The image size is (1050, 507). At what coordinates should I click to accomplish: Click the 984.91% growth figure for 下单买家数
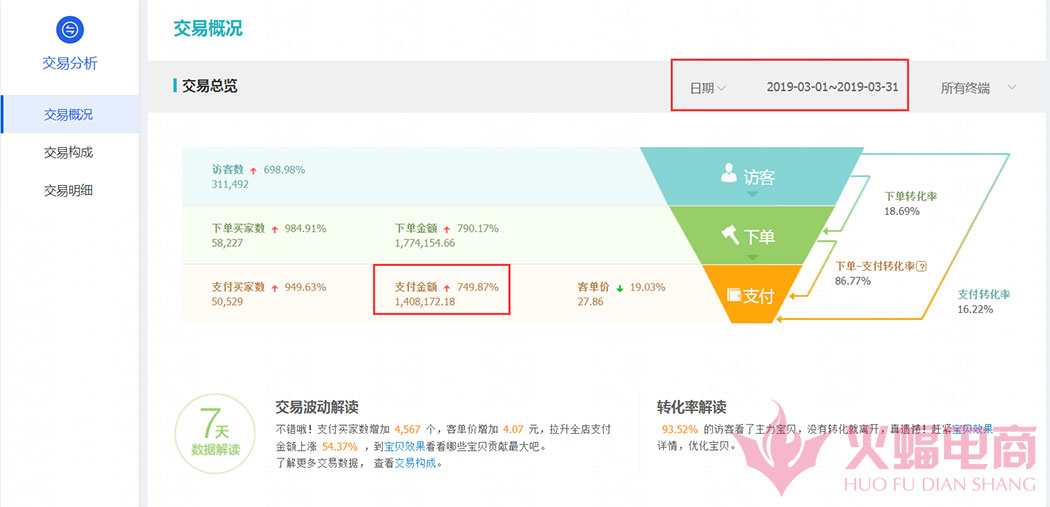click(x=305, y=228)
